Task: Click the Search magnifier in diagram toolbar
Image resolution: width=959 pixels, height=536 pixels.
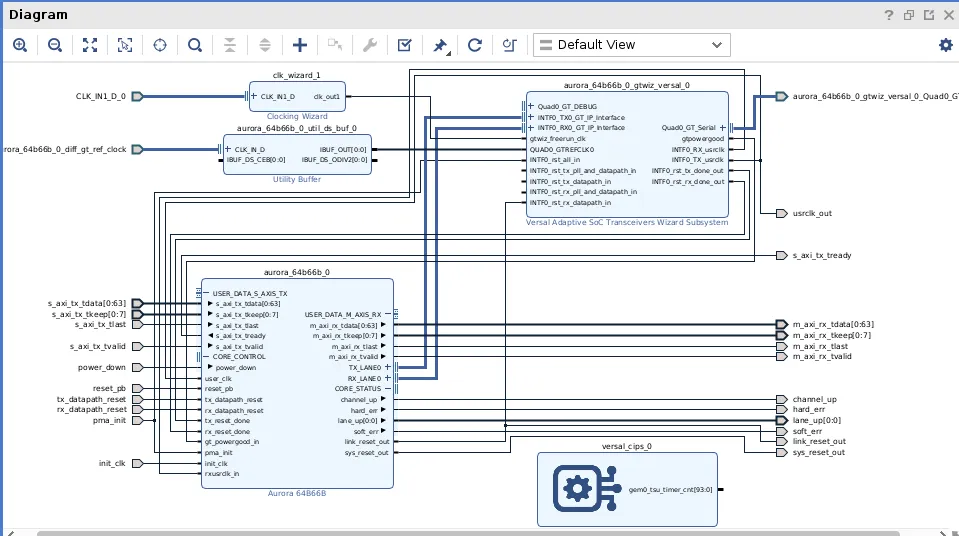Action: click(195, 45)
